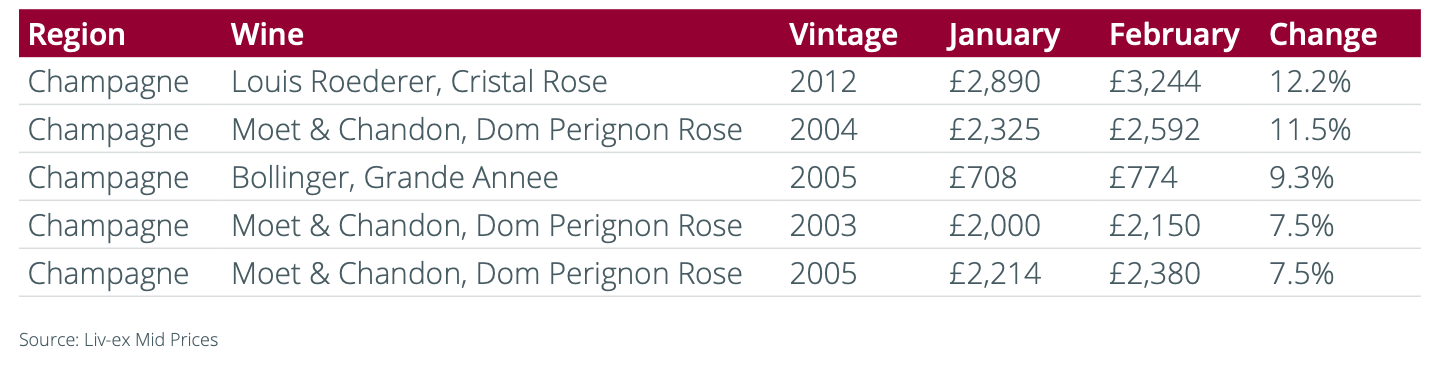Click the January column header
This screenshot has height=366, width=1433.
point(1004,35)
